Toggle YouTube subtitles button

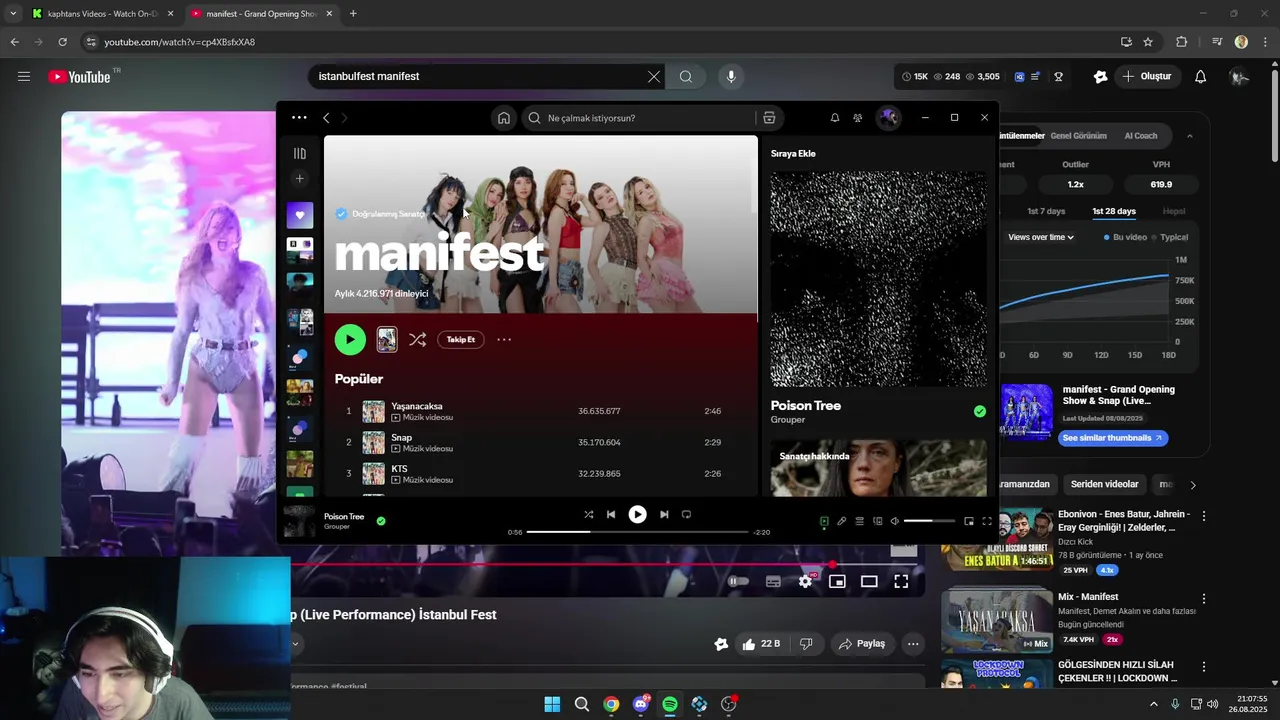click(773, 581)
